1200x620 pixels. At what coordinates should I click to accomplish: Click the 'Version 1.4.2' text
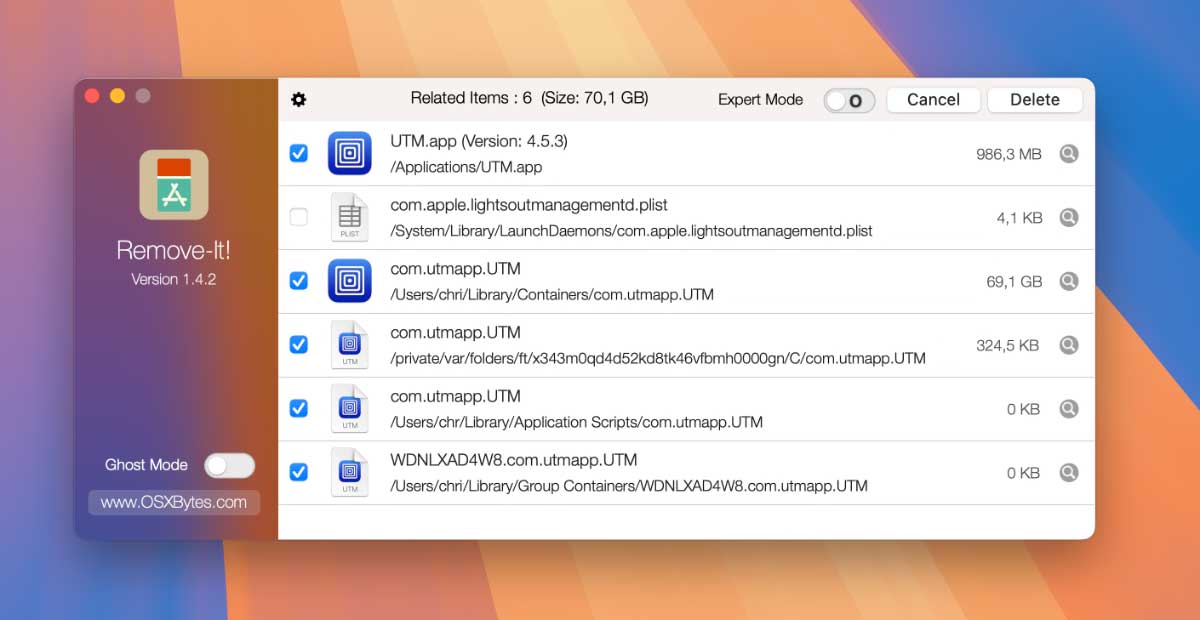[x=174, y=279]
